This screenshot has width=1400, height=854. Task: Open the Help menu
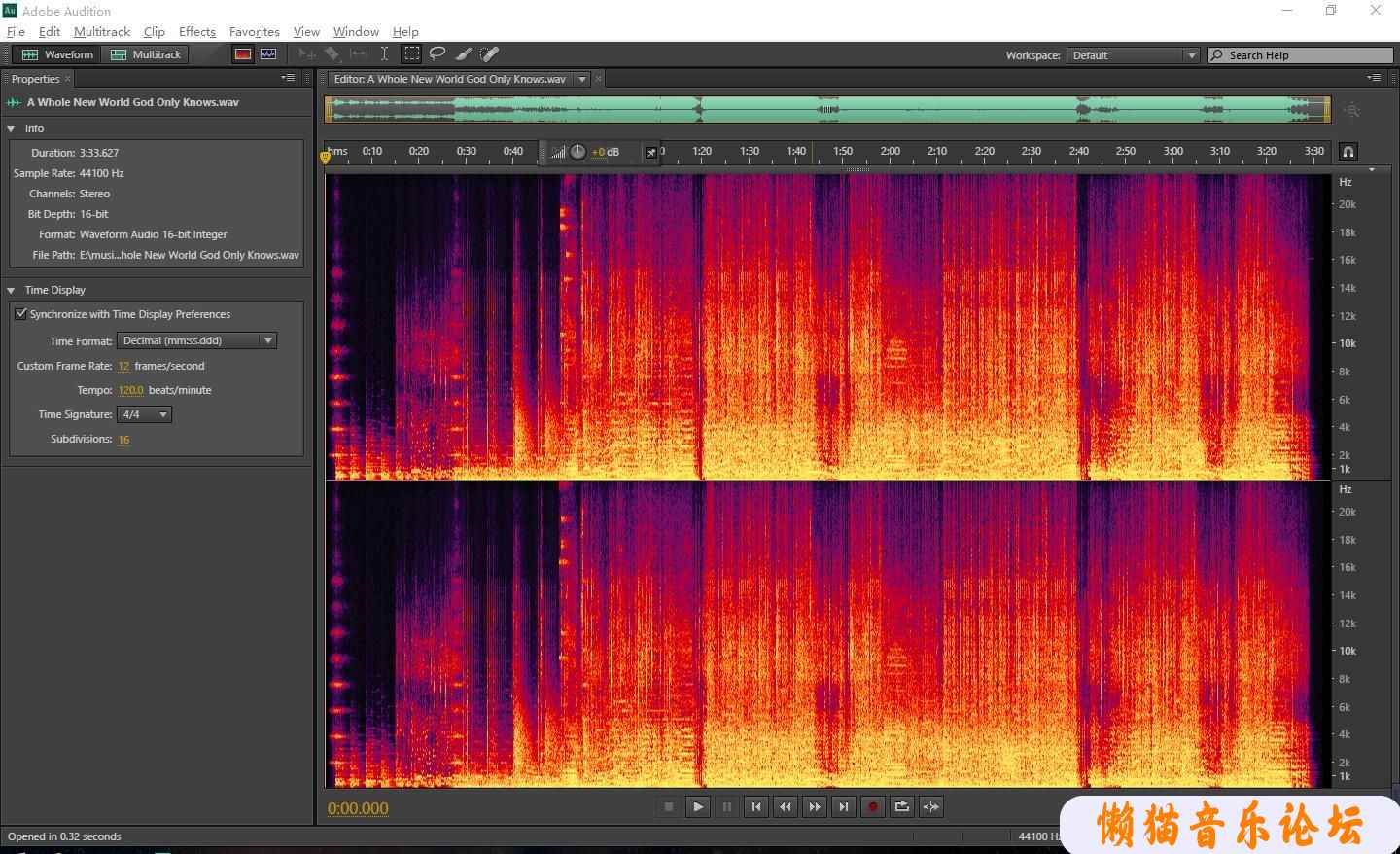(x=405, y=31)
